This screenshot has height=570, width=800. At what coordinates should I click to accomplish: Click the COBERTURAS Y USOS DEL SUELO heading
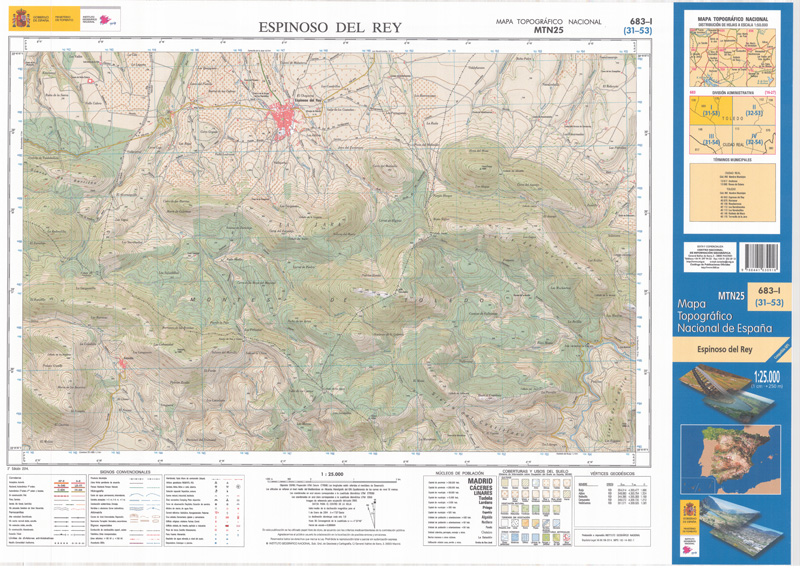coord(535,472)
